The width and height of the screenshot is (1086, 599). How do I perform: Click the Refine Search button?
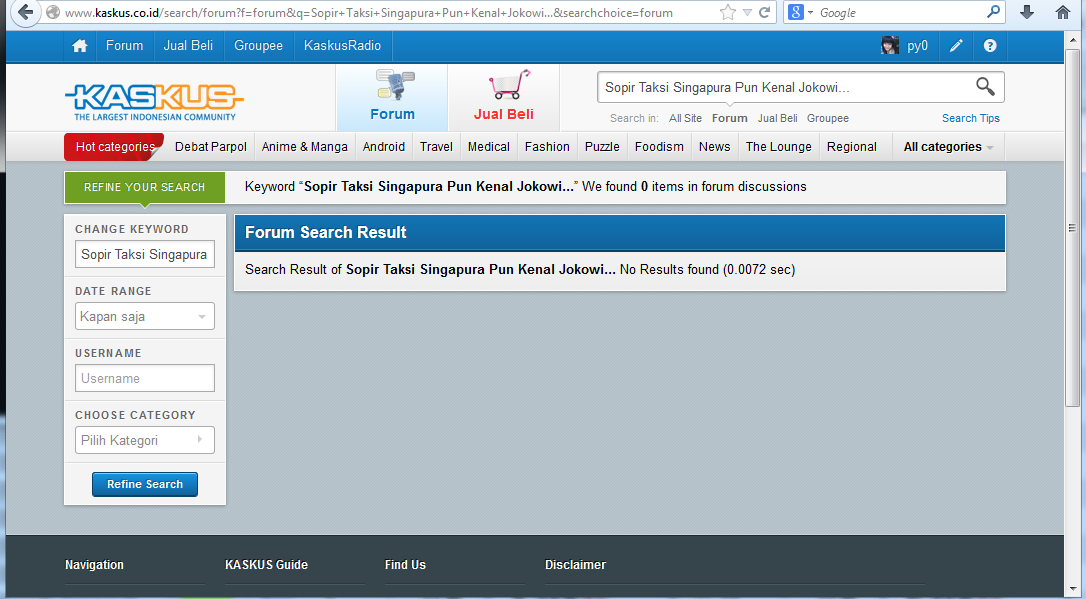tap(145, 485)
